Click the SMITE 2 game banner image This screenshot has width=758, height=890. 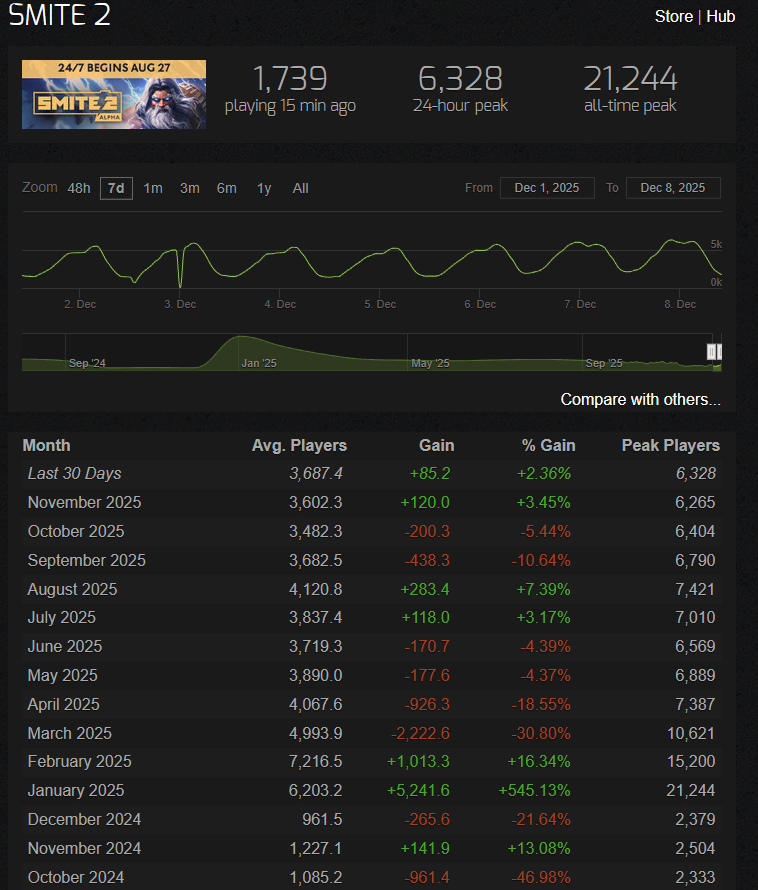[x=114, y=94]
